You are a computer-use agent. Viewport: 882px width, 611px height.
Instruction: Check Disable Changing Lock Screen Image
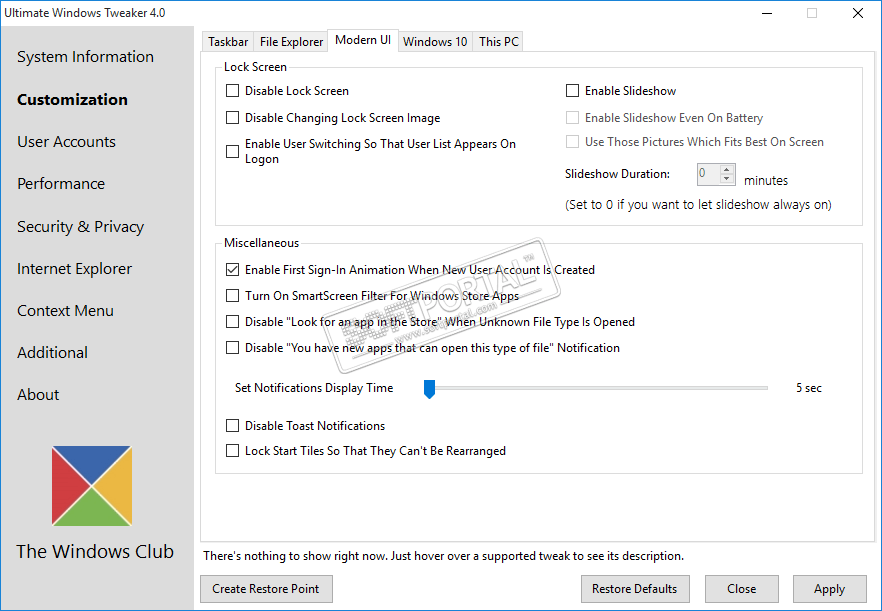pyautogui.click(x=232, y=118)
